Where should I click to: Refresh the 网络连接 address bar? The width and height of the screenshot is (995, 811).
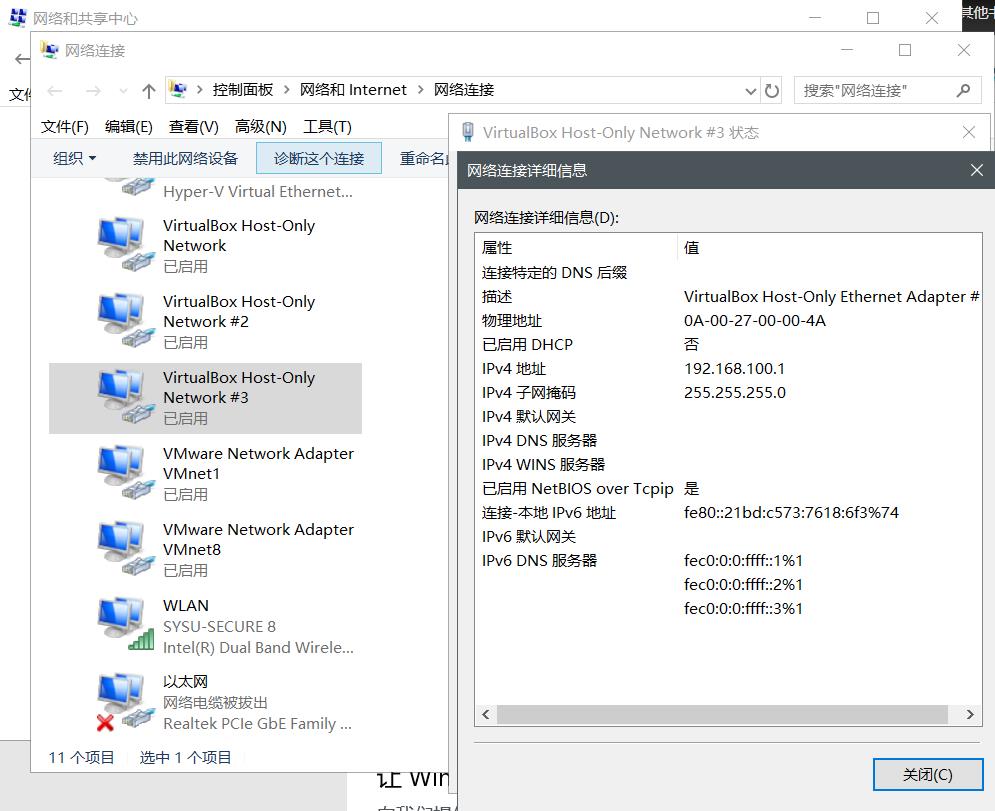point(772,91)
